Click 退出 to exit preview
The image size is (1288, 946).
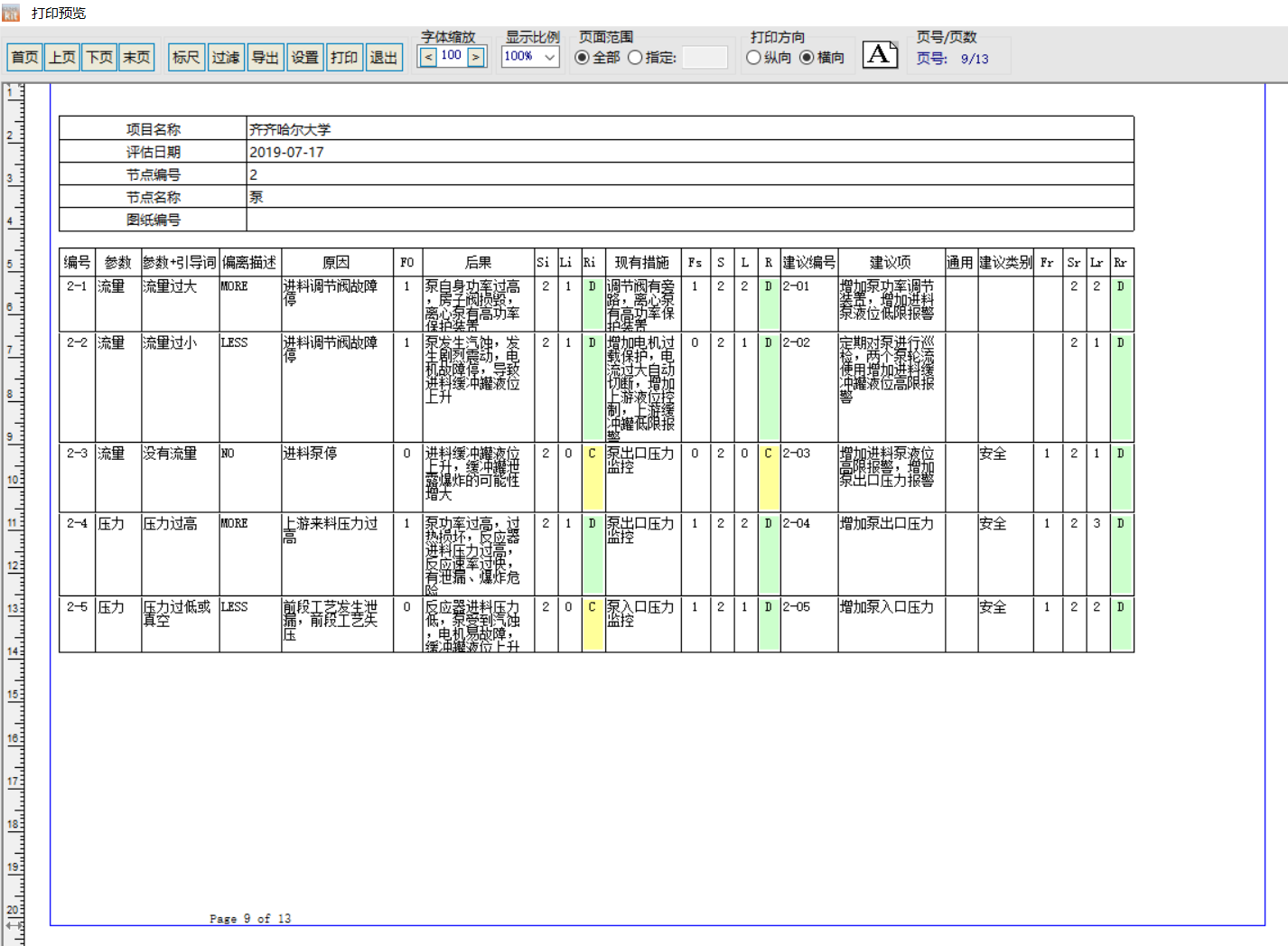point(384,58)
